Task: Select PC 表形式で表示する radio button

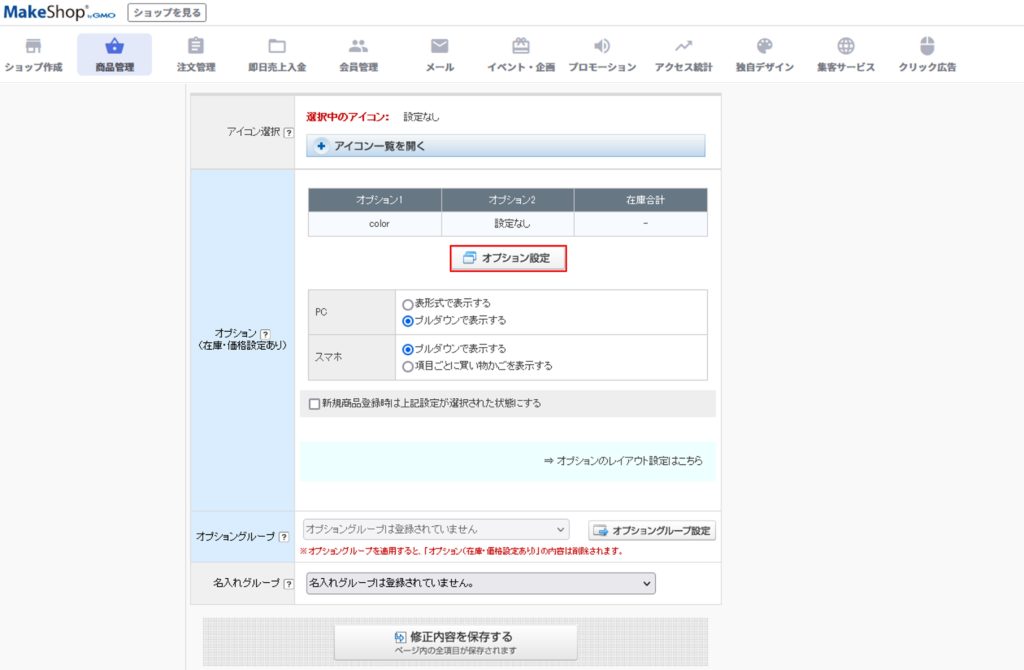Action: (x=407, y=304)
